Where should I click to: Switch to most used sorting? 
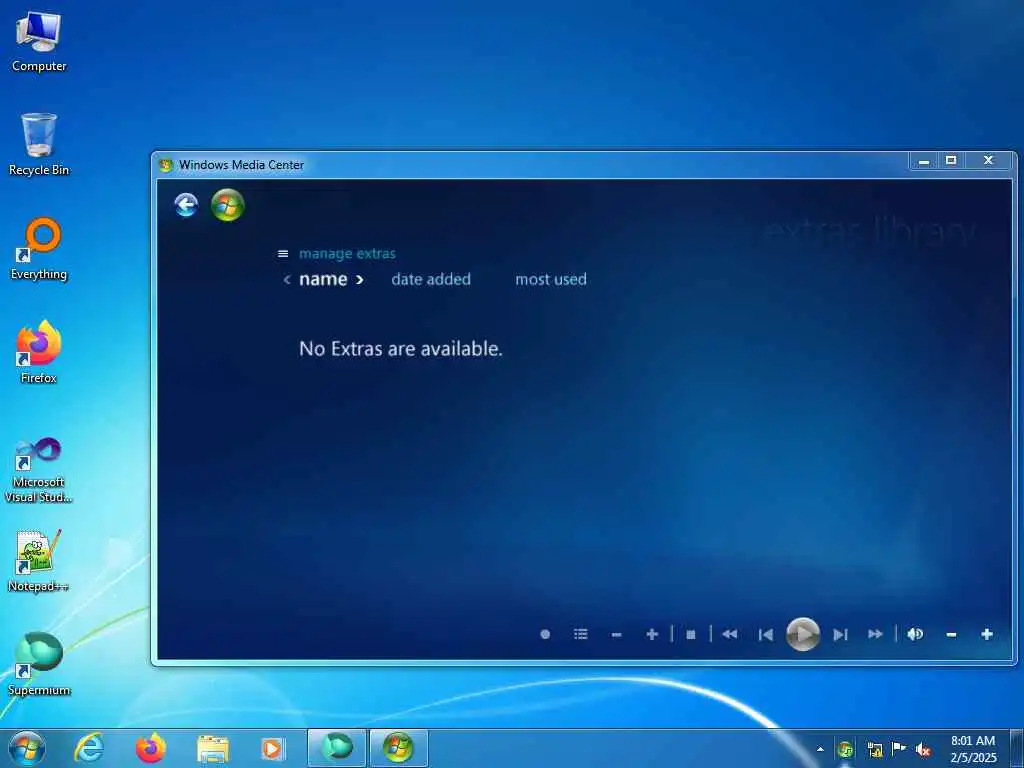[551, 279]
